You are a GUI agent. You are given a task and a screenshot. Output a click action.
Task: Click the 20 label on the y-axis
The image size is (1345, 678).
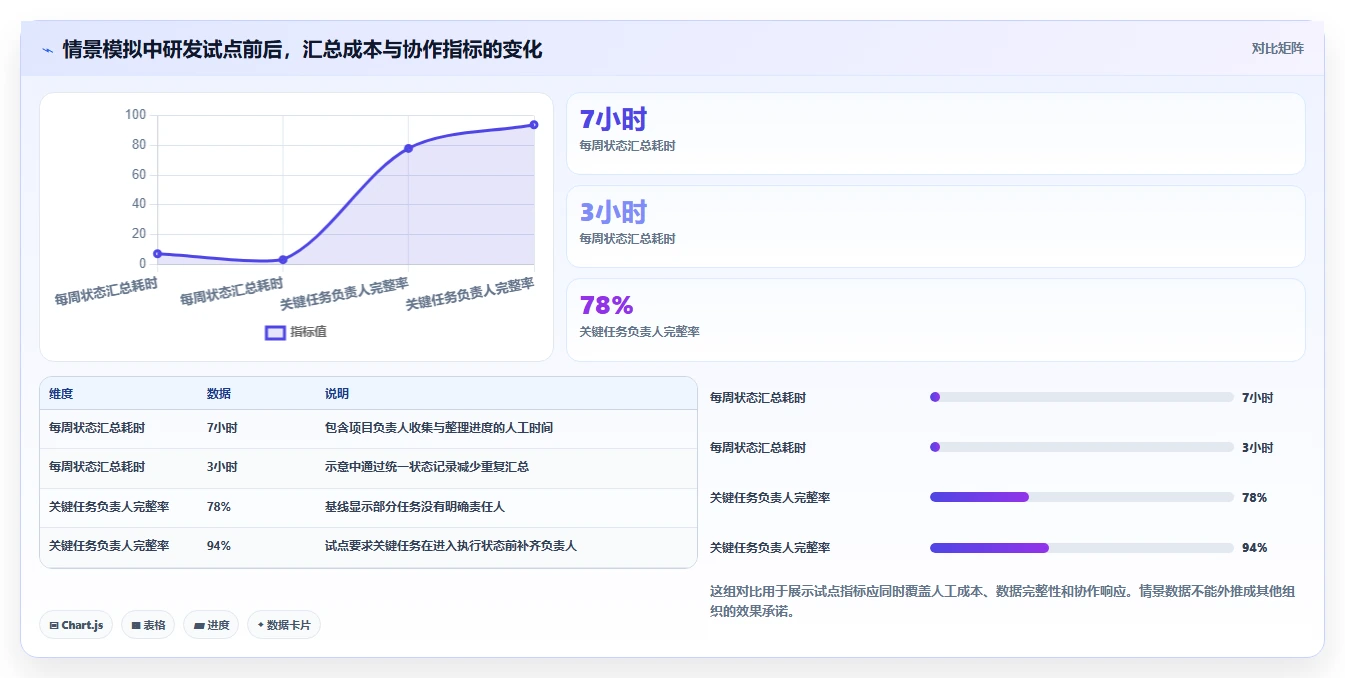click(x=139, y=234)
